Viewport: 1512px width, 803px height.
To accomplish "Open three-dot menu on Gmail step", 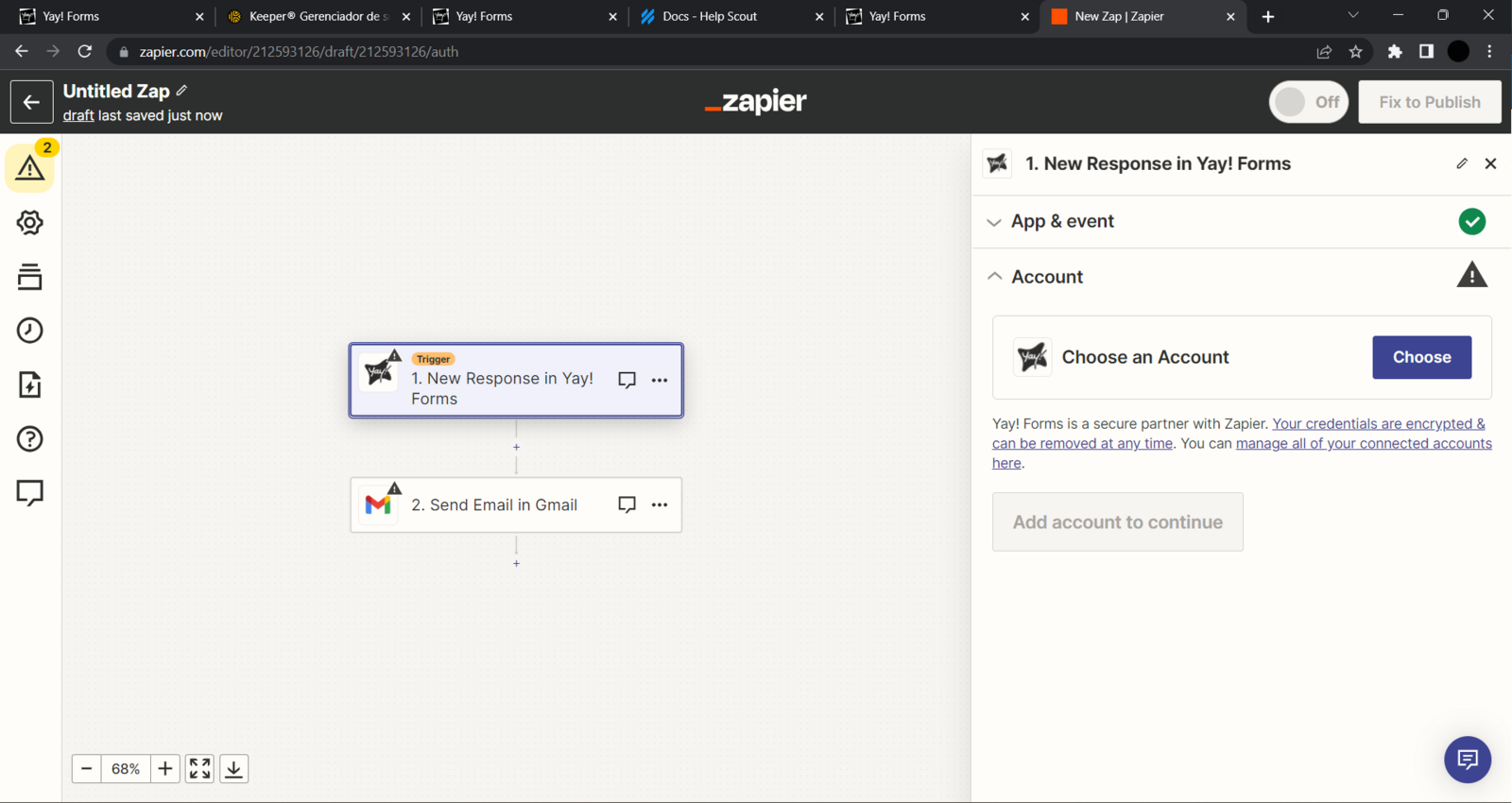I will [x=660, y=504].
